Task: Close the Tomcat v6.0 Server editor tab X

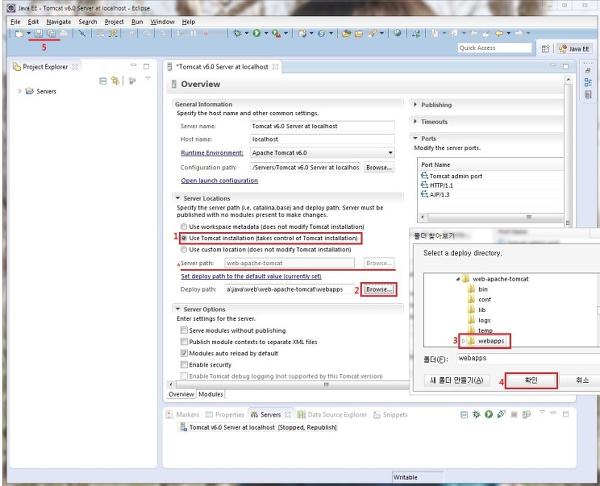Action: point(275,67)
